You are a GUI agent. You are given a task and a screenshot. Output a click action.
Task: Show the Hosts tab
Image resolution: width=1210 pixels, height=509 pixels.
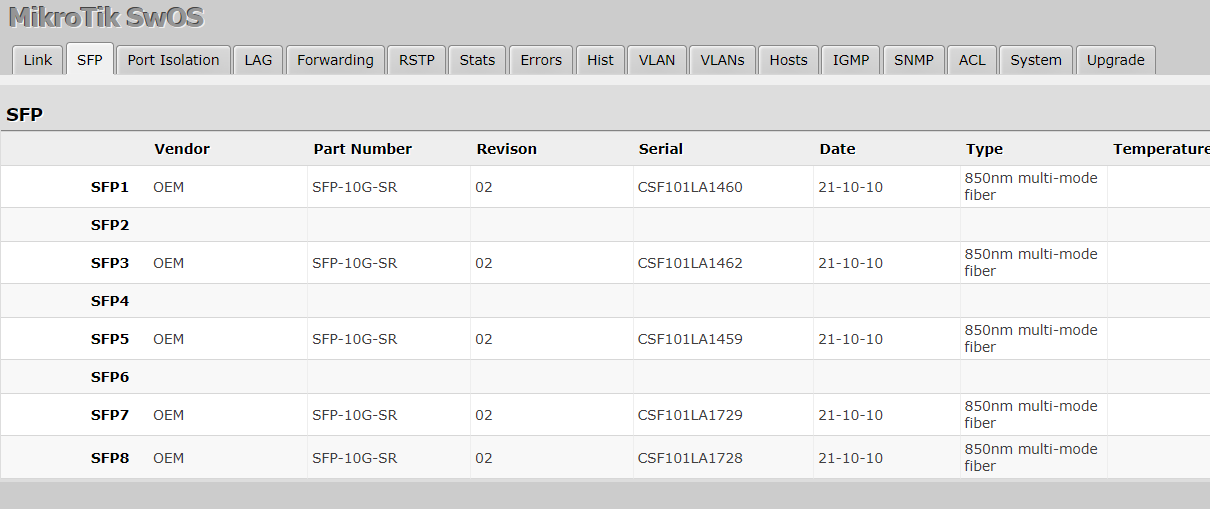[x=788, y=60]
